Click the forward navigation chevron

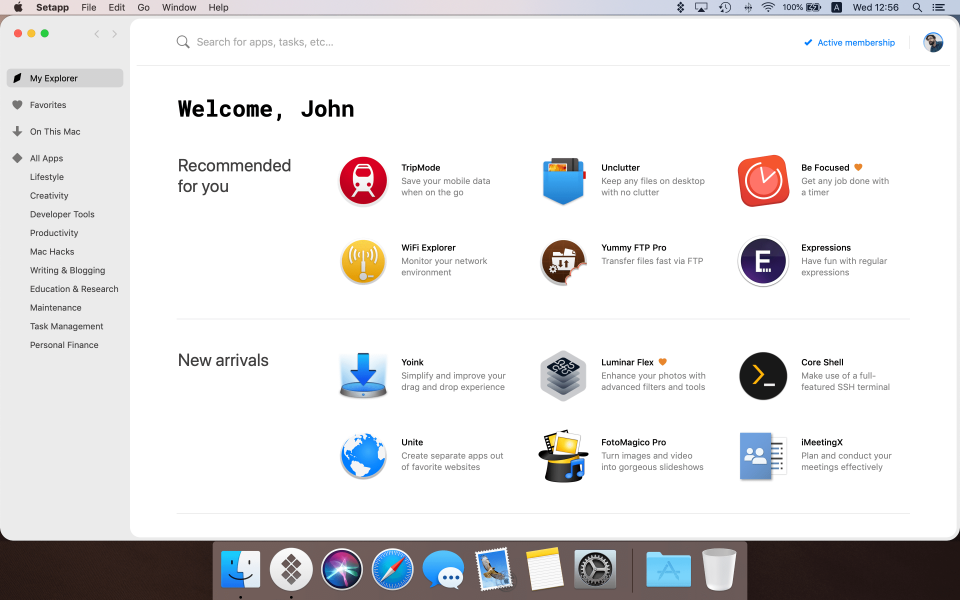tap(113, 33)
